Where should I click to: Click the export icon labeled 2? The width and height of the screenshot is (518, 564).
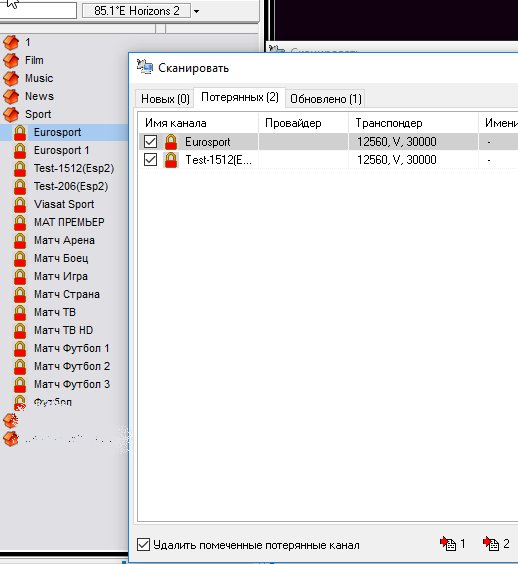[491, 543]
